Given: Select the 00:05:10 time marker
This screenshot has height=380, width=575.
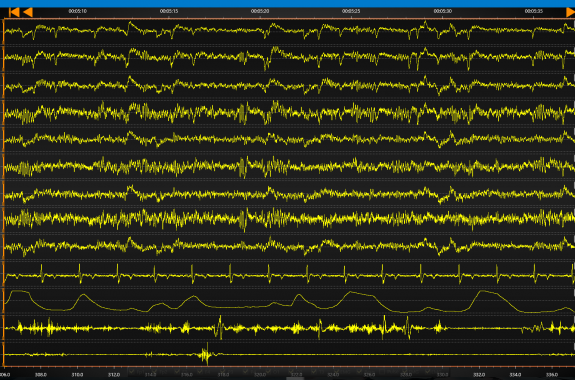Looking at the screenshot, I should point(77,11).
